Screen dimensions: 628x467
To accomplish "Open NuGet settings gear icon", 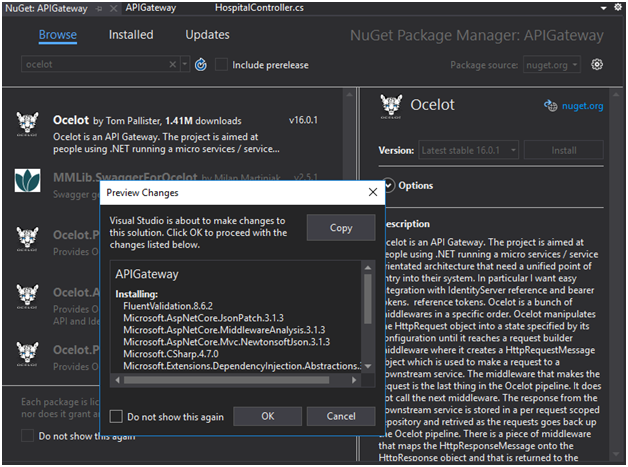I will click(x=597, y=64).
